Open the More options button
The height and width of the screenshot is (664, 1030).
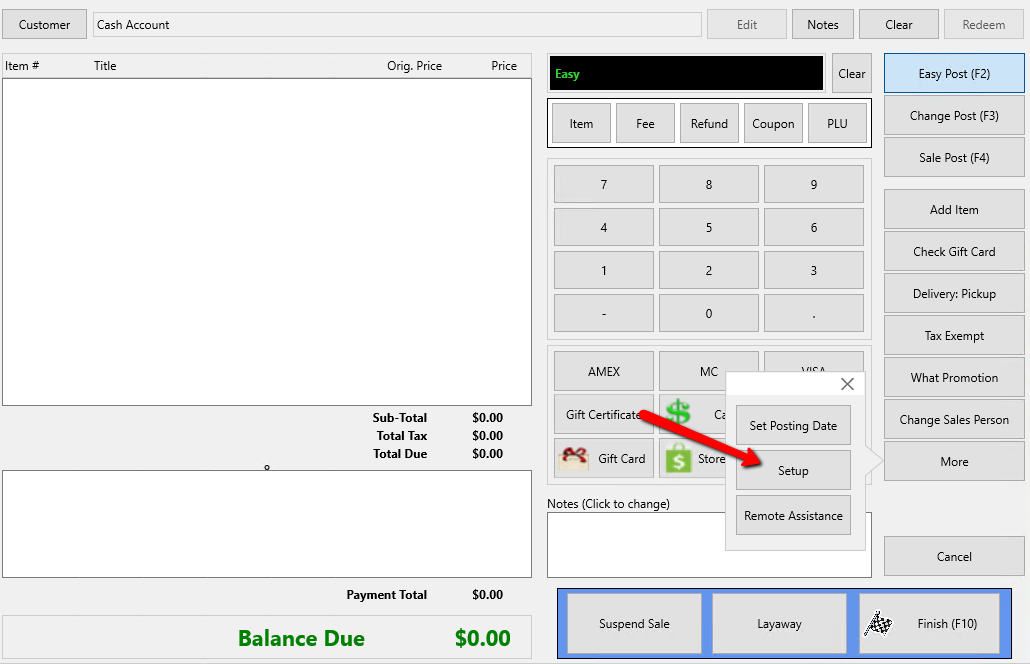click(954, 462)
